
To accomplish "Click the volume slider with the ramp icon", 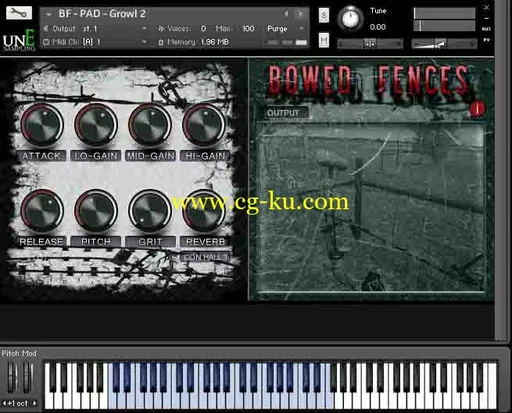I will click(444, 44).
